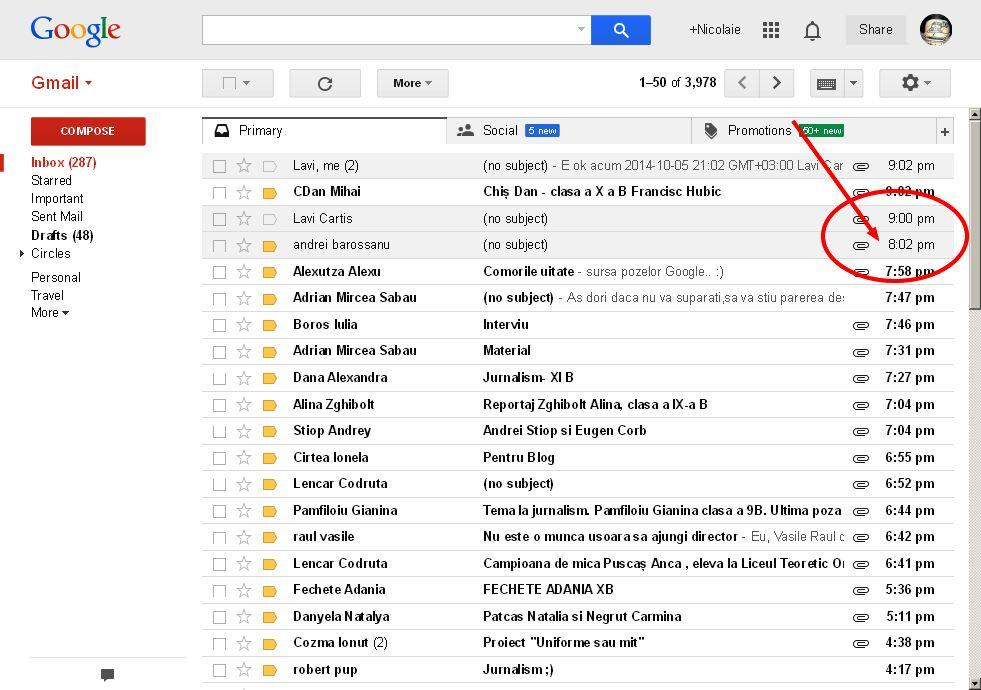Open the settings gear dropdown
This screenshot has height=690, width=981.
click(914, 83)
